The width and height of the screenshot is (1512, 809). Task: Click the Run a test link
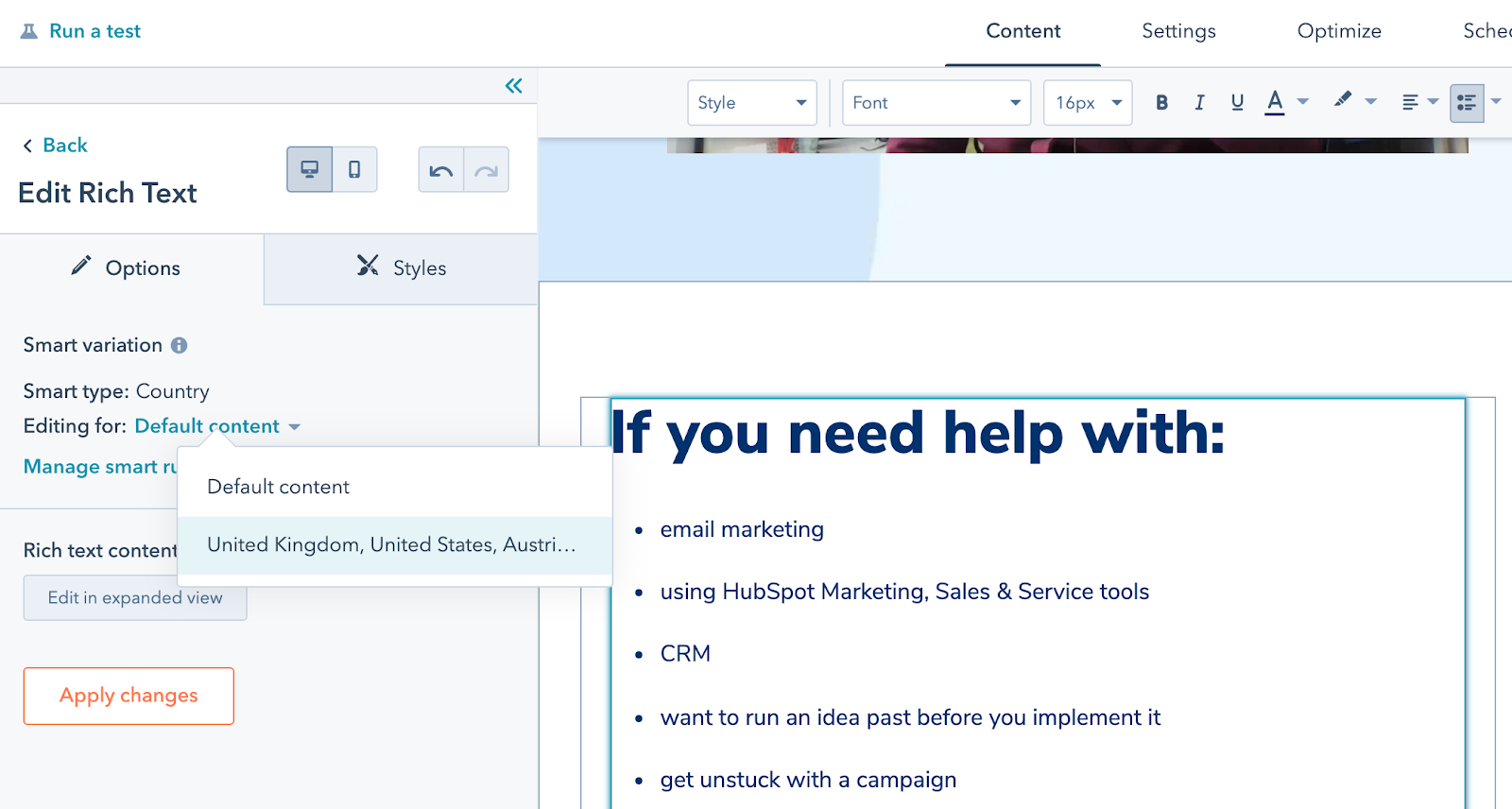coord(94,31)
